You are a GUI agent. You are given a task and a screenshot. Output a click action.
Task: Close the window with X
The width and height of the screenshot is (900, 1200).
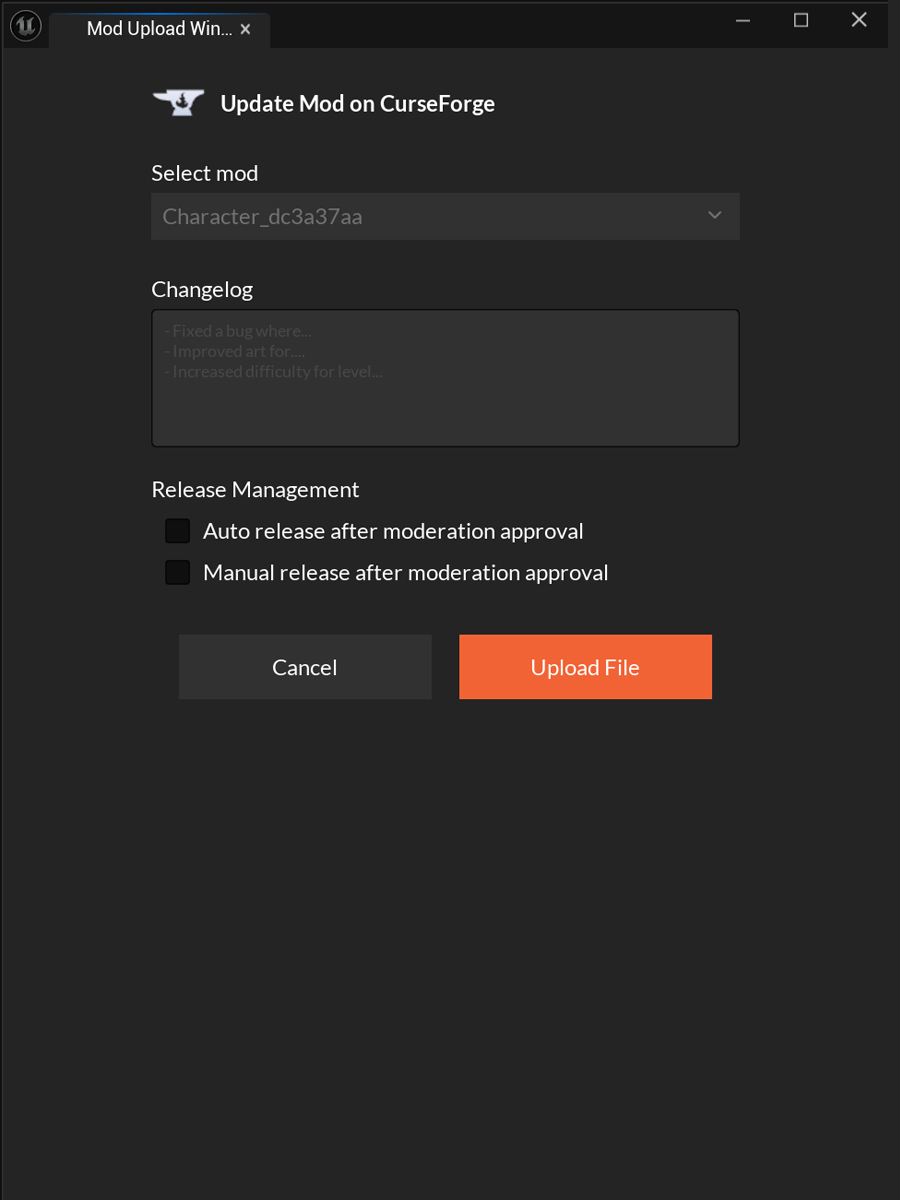coord(859,20)
